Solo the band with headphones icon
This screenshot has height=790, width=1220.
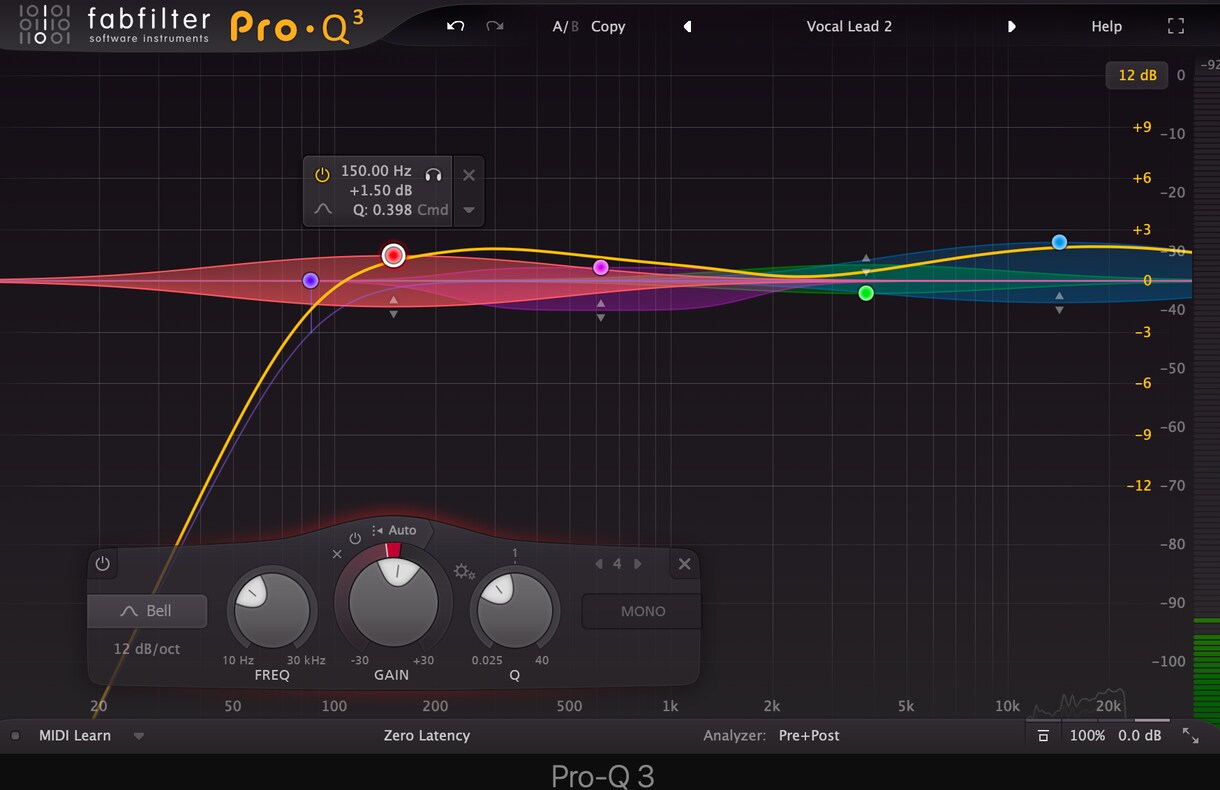tap(433, 174)
